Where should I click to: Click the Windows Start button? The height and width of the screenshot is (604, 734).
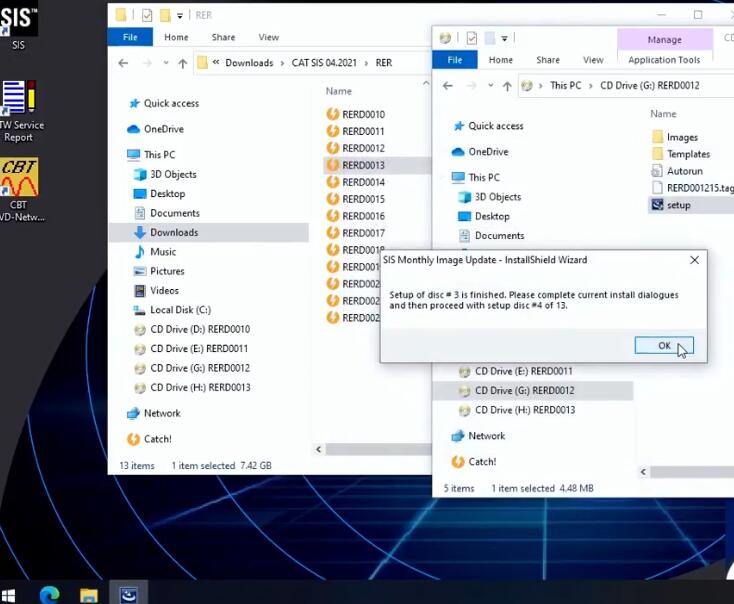[8, 595]
